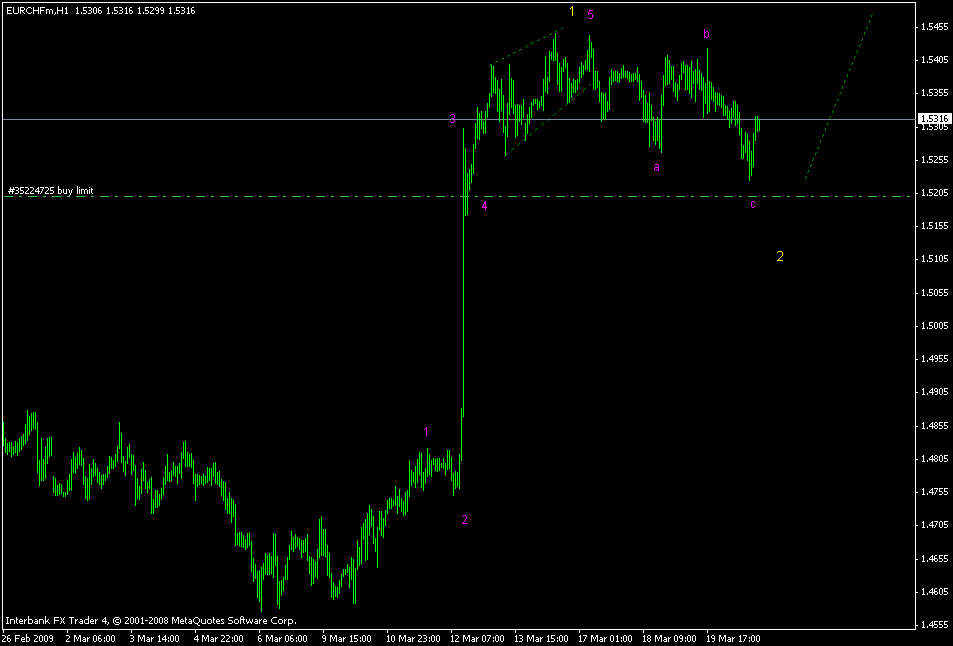The image size is (953, 646).
Task: Click the current price tag showing 1.5316
Action: coord(934,117)
